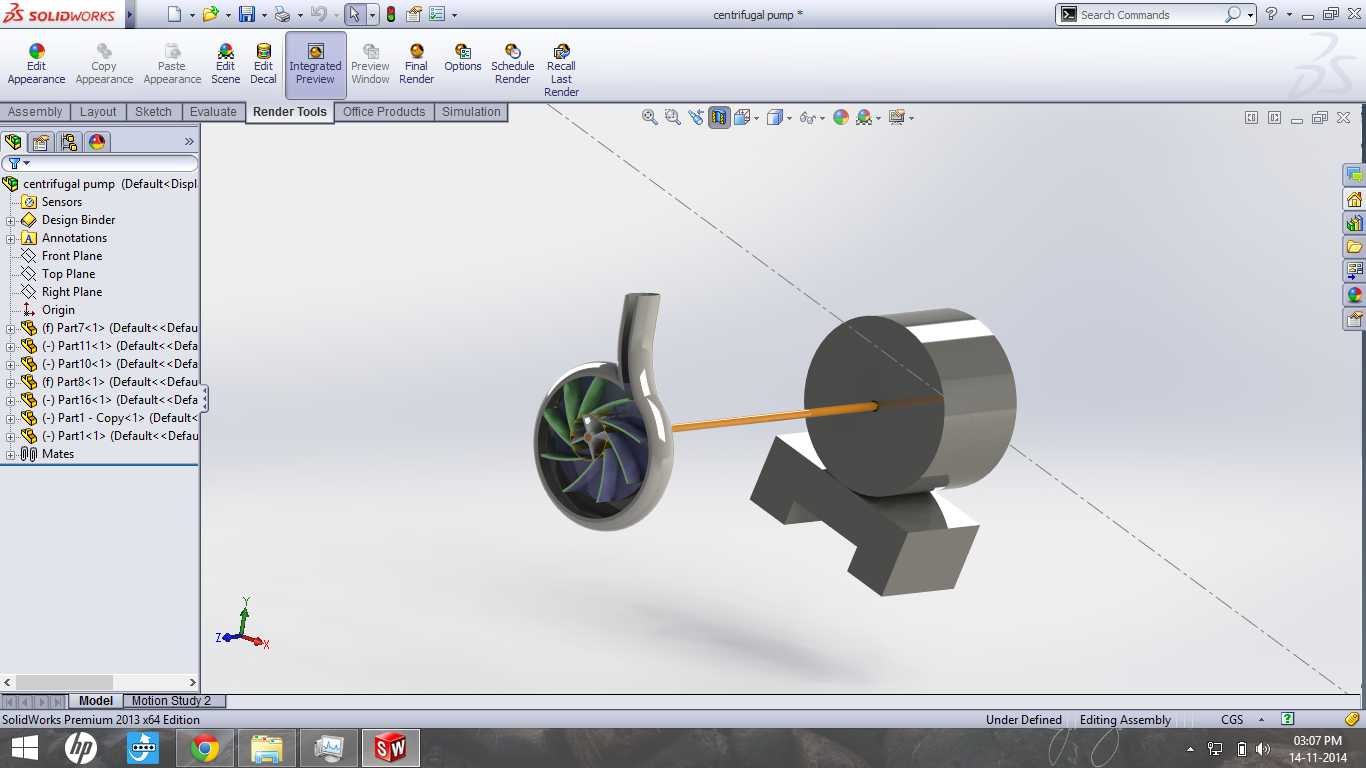Open the PropertyManager panel tab

(41, 142)
